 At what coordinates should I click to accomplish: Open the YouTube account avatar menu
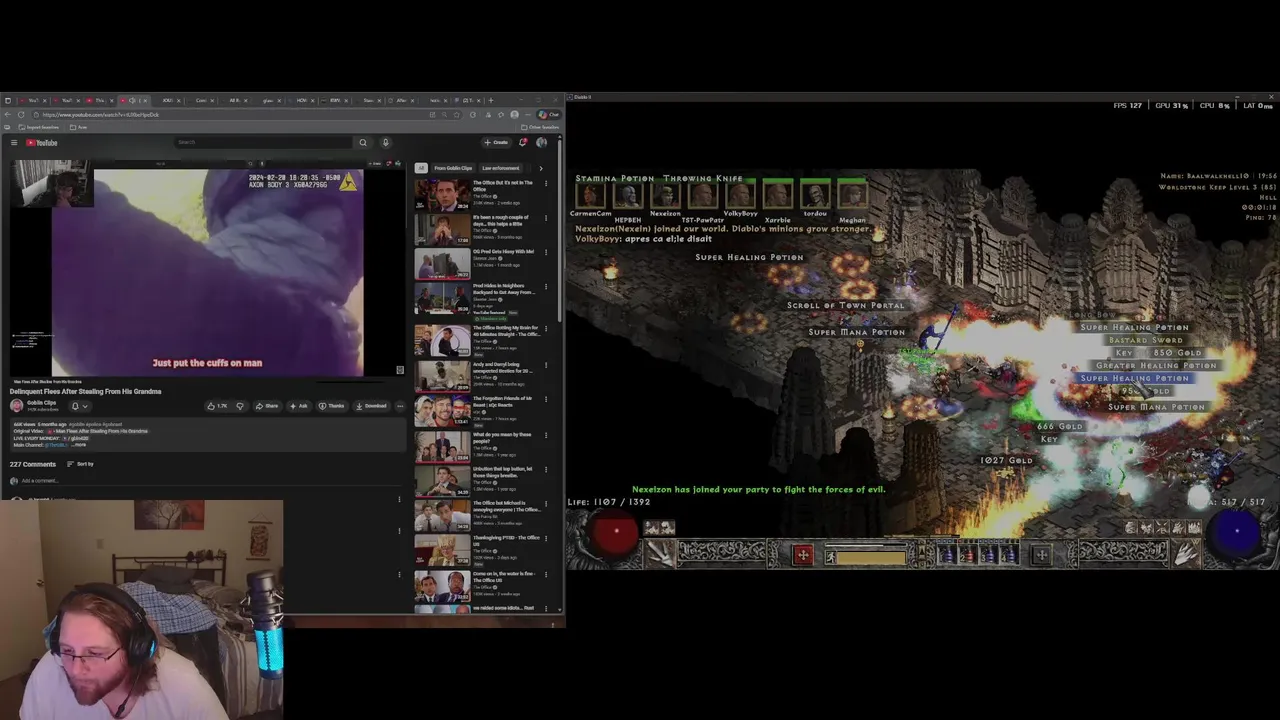pyautogui.click(x=541, y=143)
